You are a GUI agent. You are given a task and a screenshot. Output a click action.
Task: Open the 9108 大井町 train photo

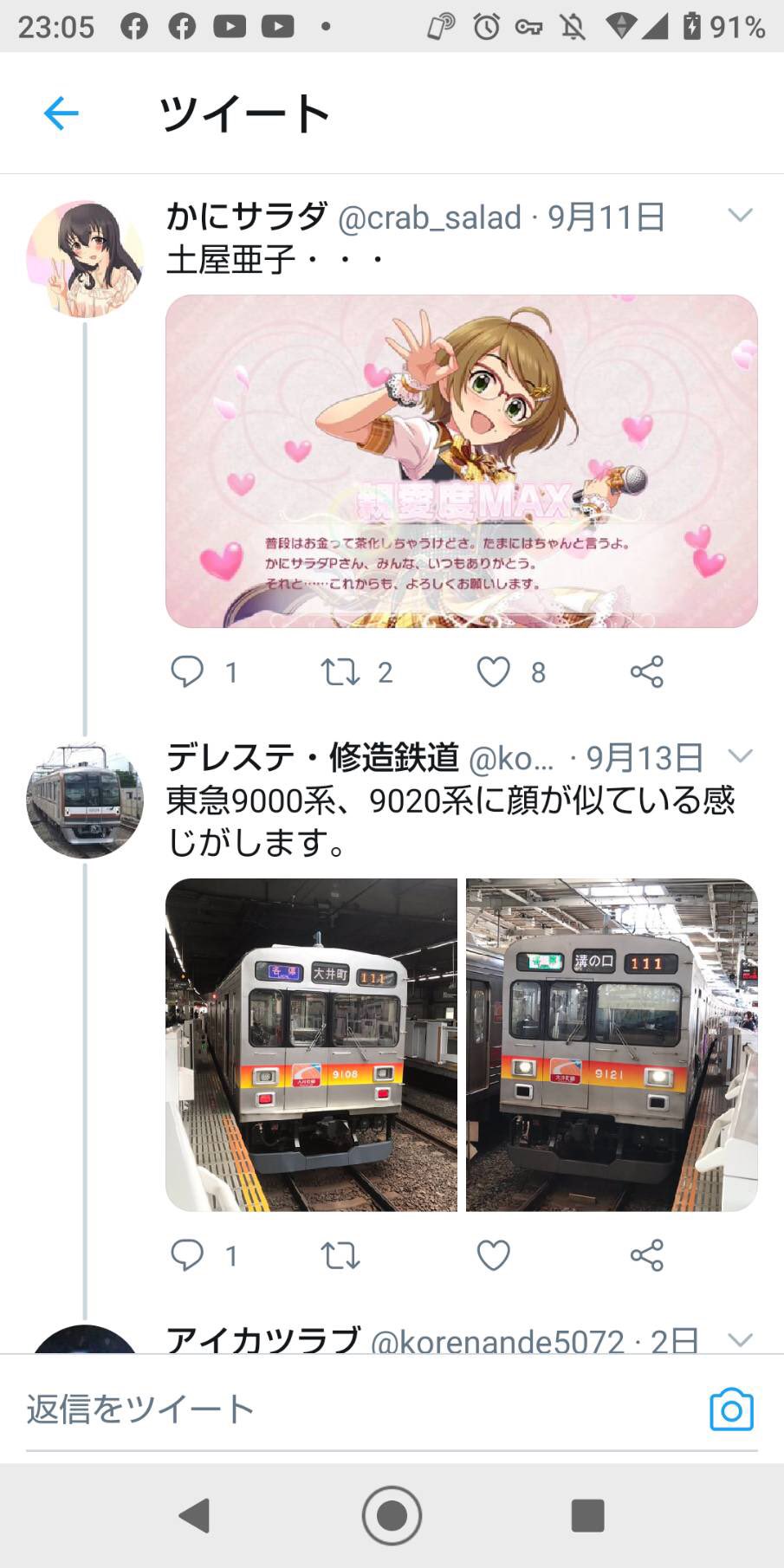point(311,1045)
